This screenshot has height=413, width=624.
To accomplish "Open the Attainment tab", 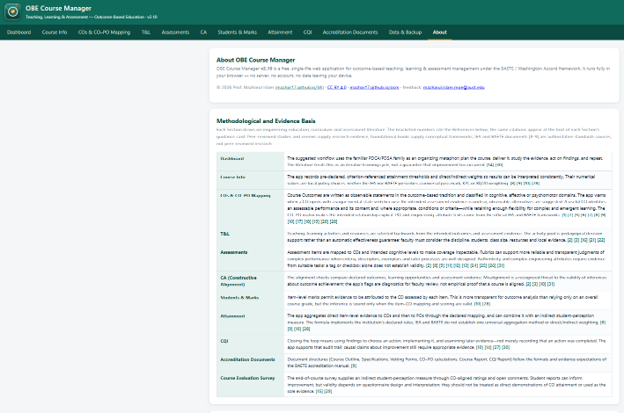I will click(280, 32).
